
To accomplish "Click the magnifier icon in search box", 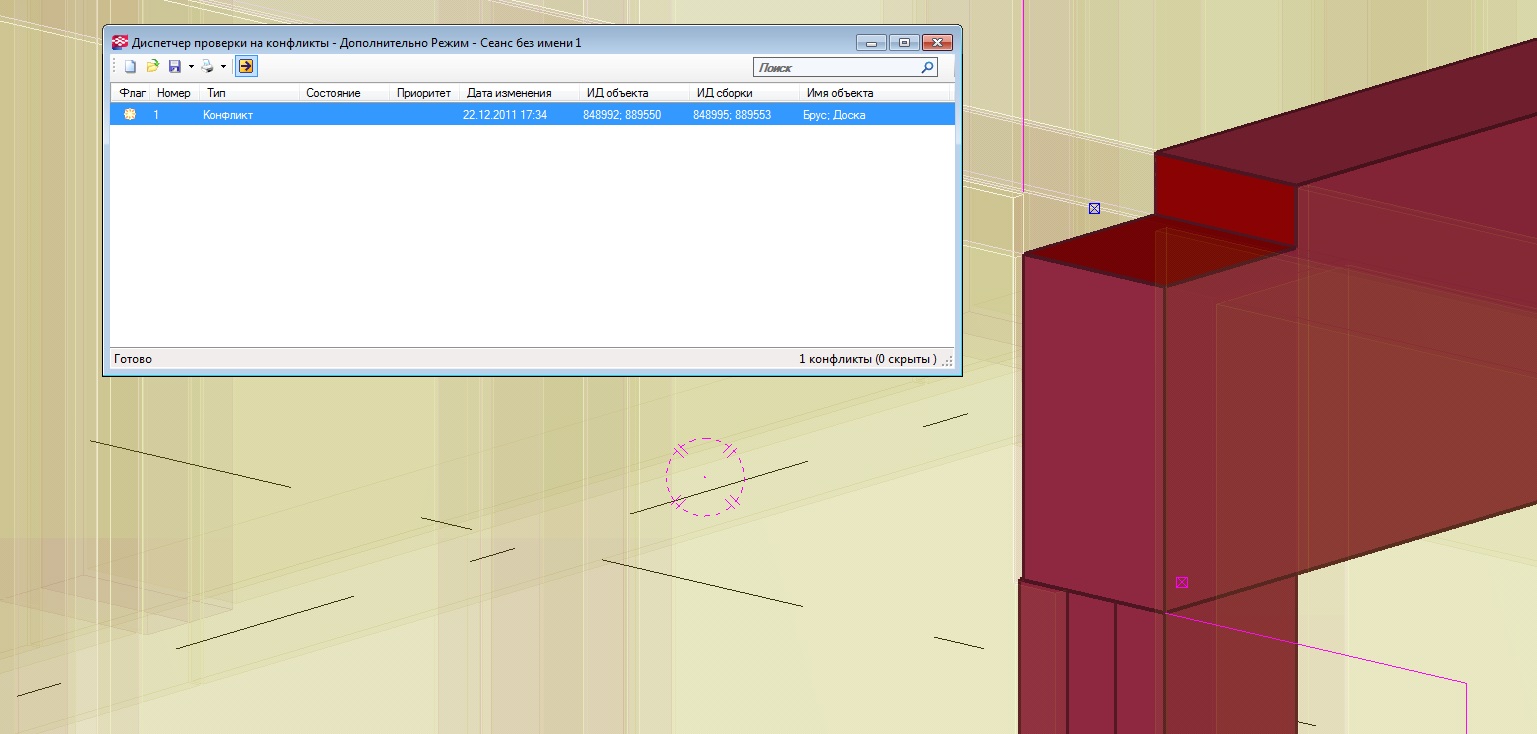I will pyautogui.click(x=927, y=68).
